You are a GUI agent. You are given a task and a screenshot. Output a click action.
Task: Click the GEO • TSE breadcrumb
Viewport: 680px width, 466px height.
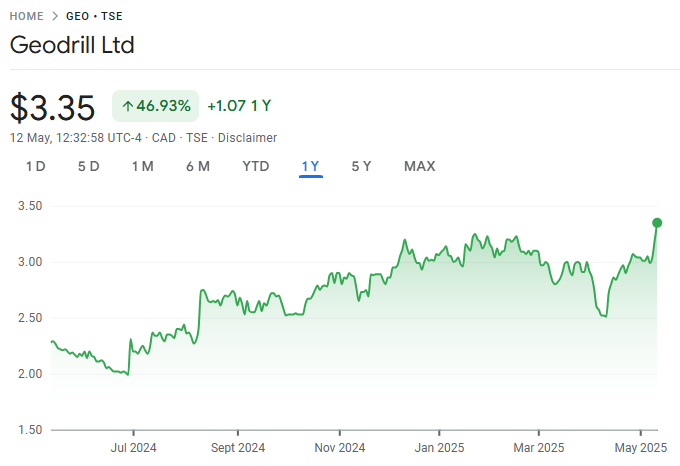coord(94,16)
